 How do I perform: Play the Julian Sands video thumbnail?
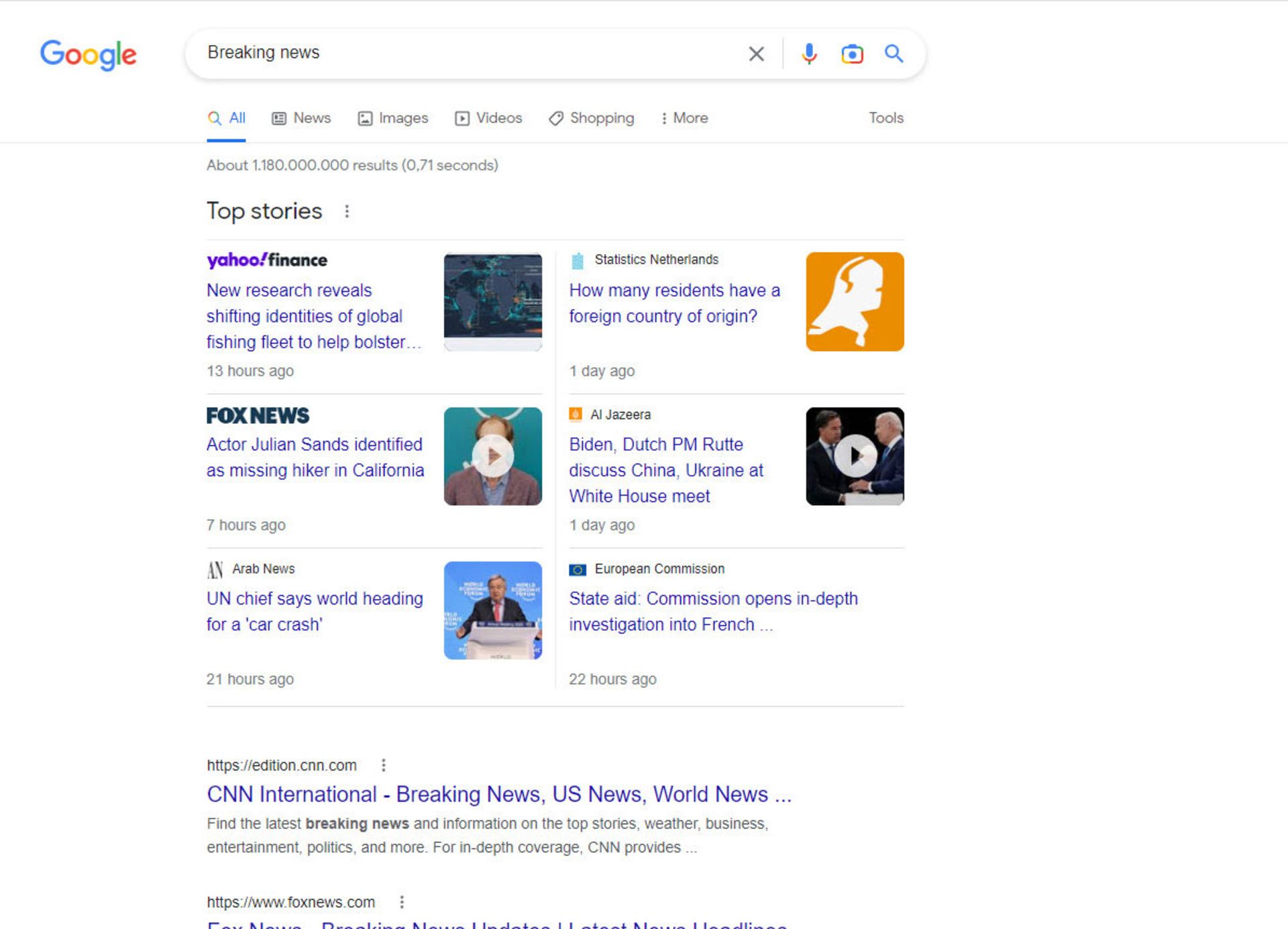[492, 456]
